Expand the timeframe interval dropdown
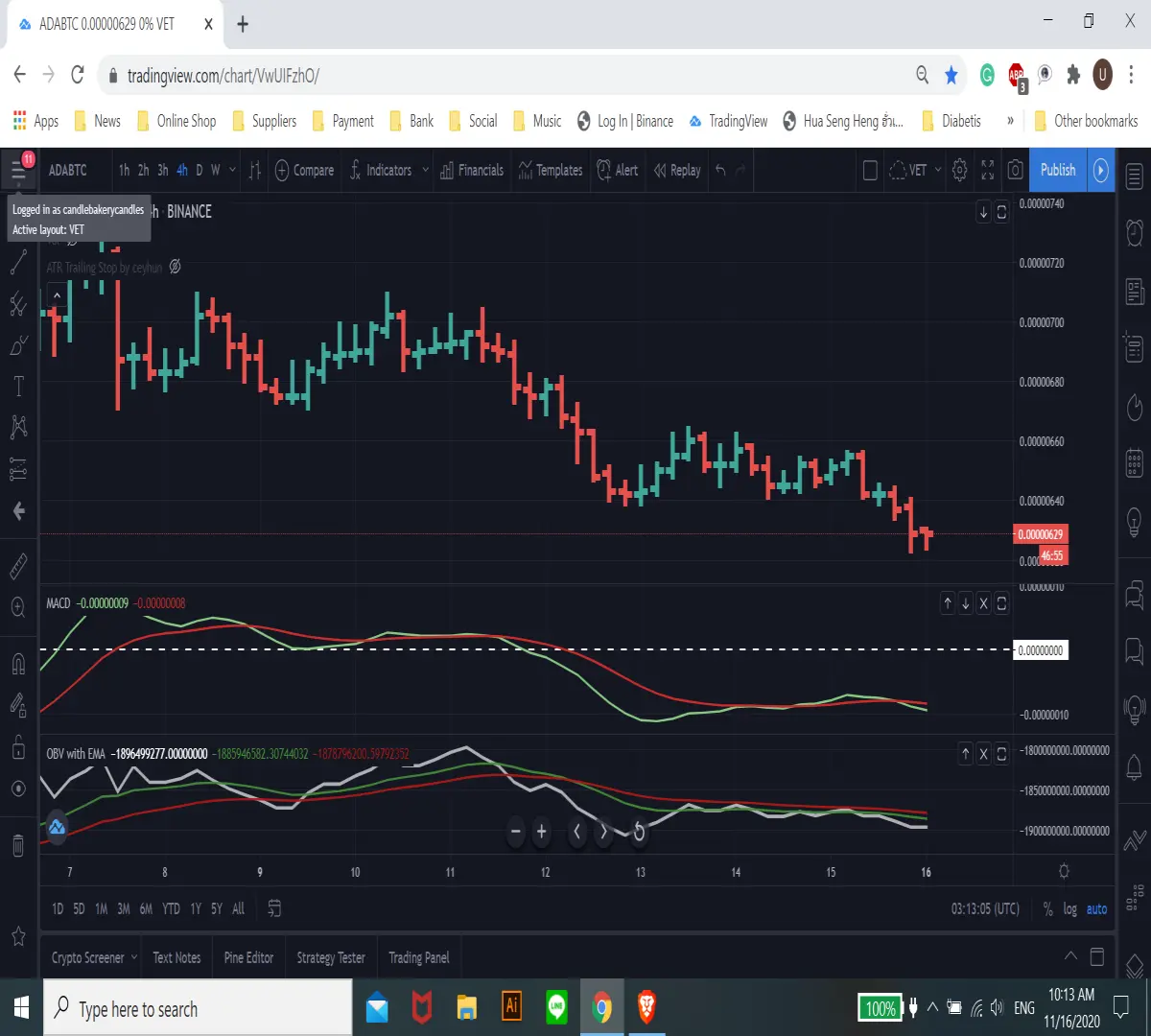 point(232,171)
